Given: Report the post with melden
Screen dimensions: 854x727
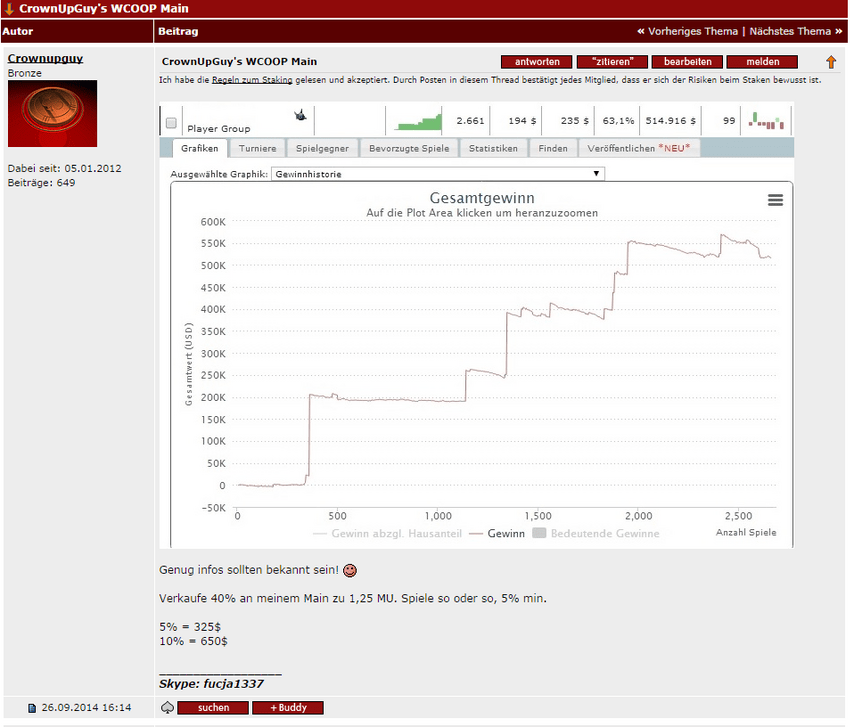Looking at the screenshot, I should [762, 62].
